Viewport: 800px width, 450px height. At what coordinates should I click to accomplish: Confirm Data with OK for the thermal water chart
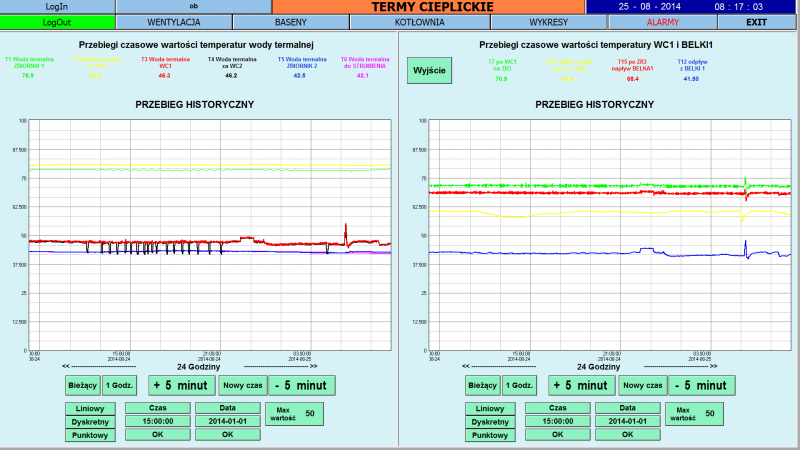228,435
